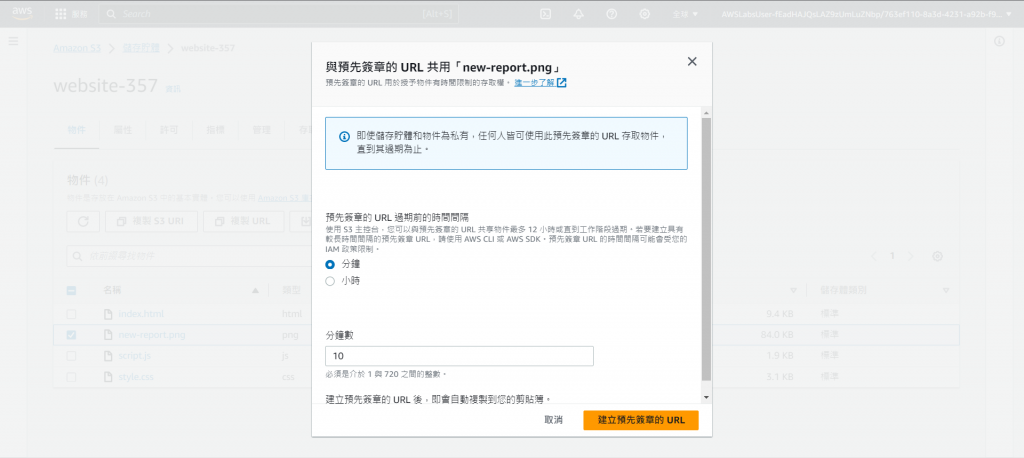Open the help question mark icon

(x=612, y=14)
